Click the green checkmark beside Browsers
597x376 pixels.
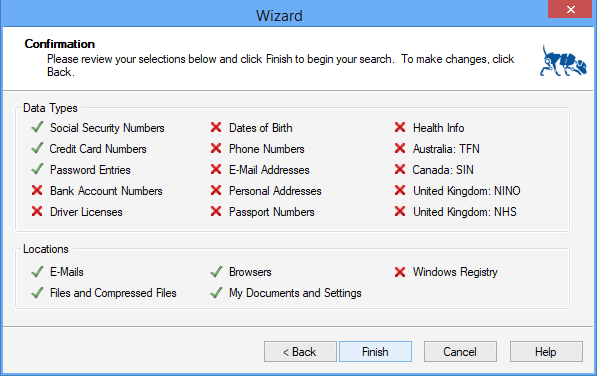[216, 271]
